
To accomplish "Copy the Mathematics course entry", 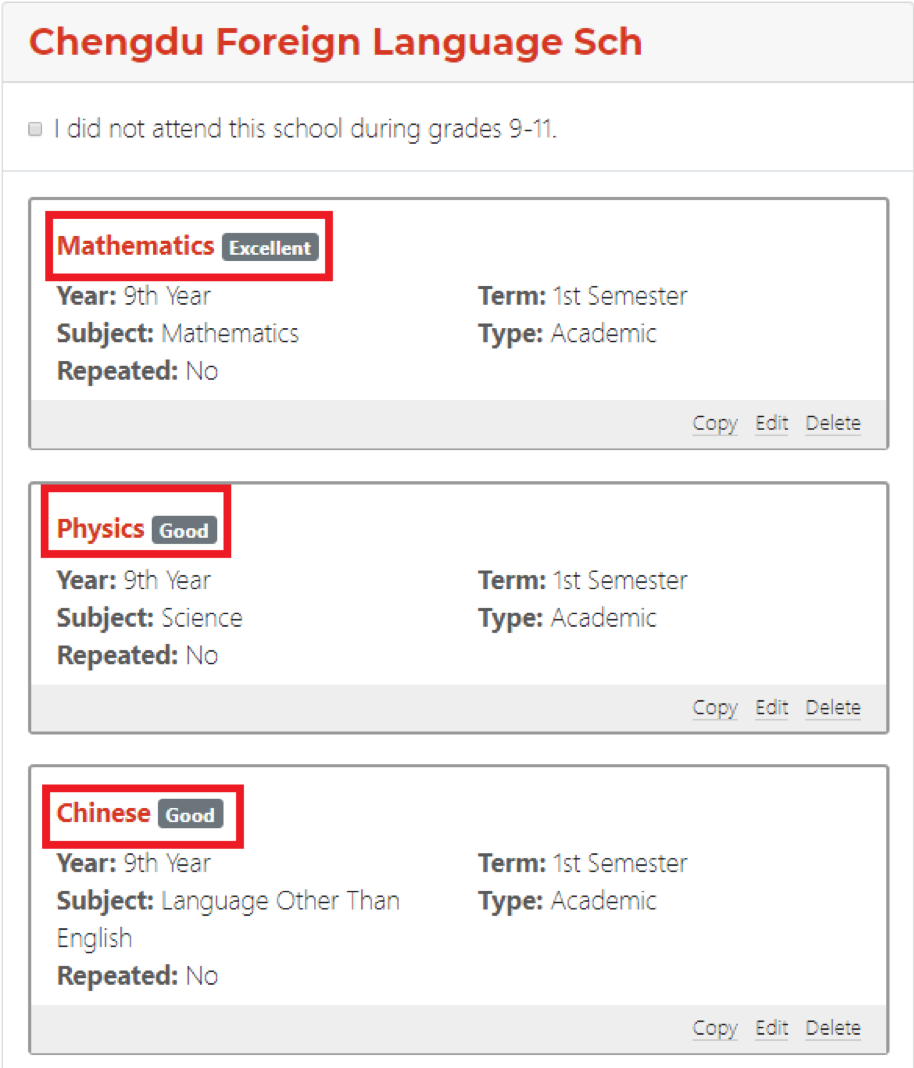I will point(715,423).
